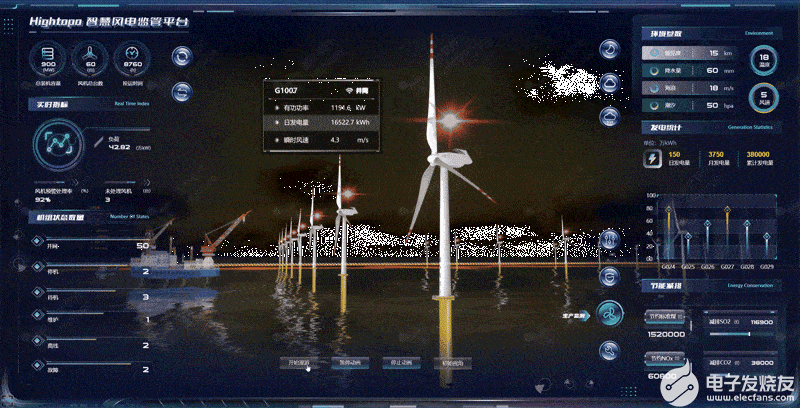Click the lightning bolt generation icon
This screenshot has width=800, height=408.
tap(652, 160)
